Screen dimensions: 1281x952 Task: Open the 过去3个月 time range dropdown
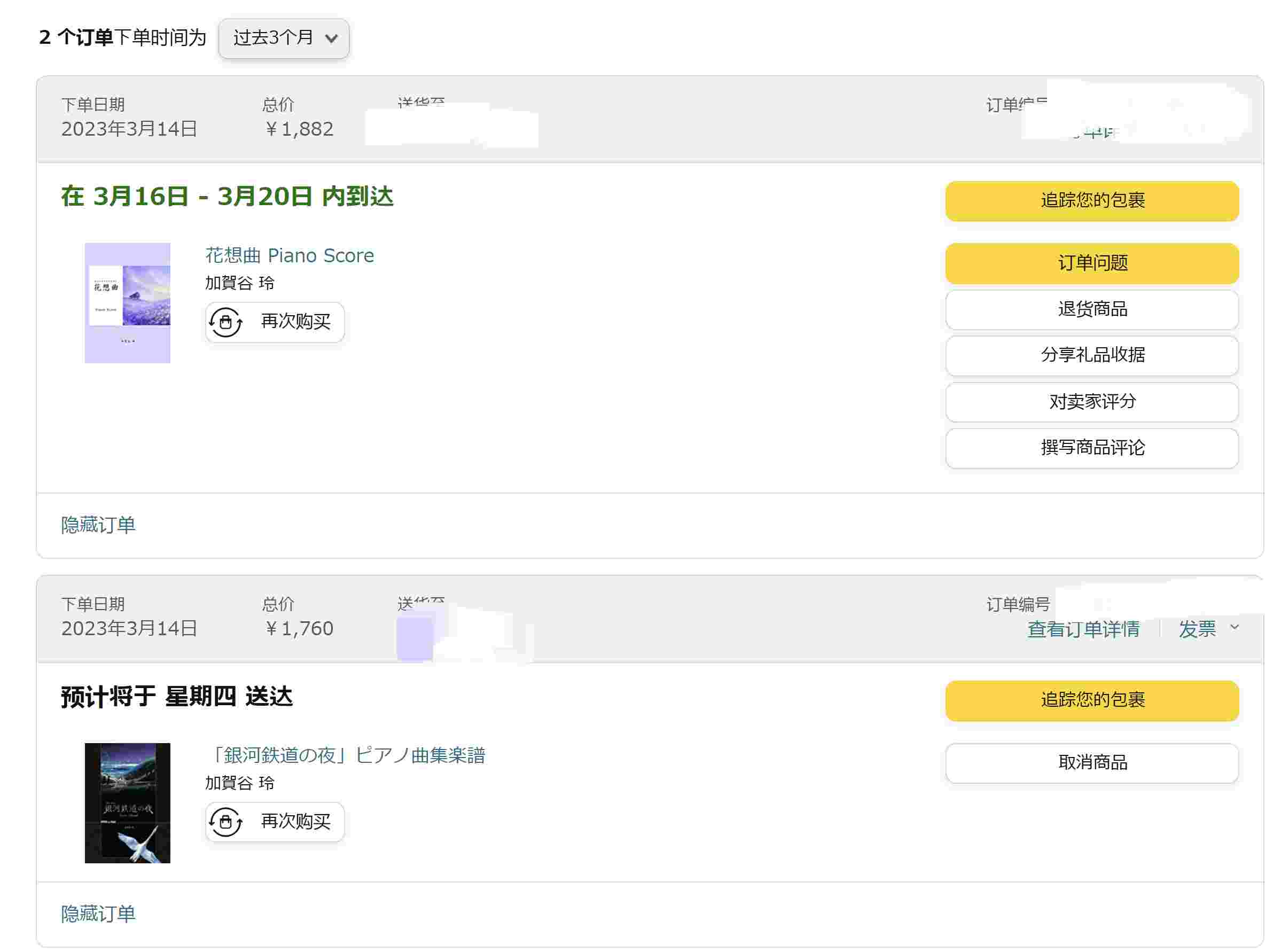coord(284,38)
